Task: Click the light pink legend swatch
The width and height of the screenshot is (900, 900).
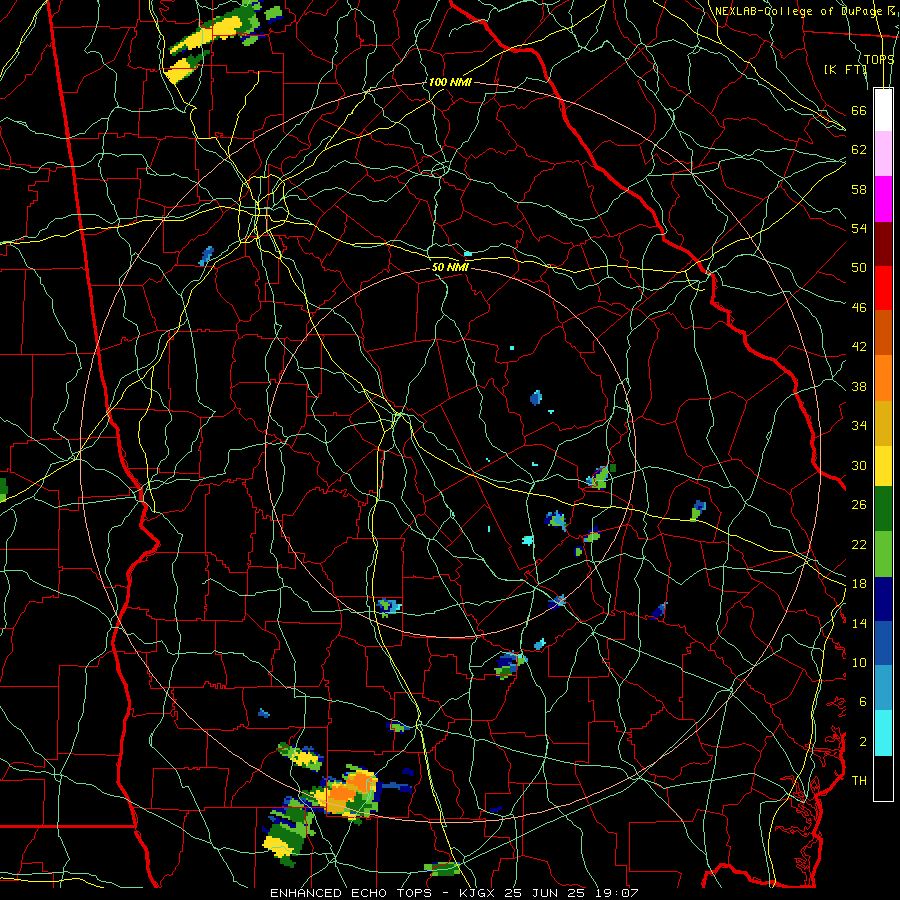Action: click(883, 154)
